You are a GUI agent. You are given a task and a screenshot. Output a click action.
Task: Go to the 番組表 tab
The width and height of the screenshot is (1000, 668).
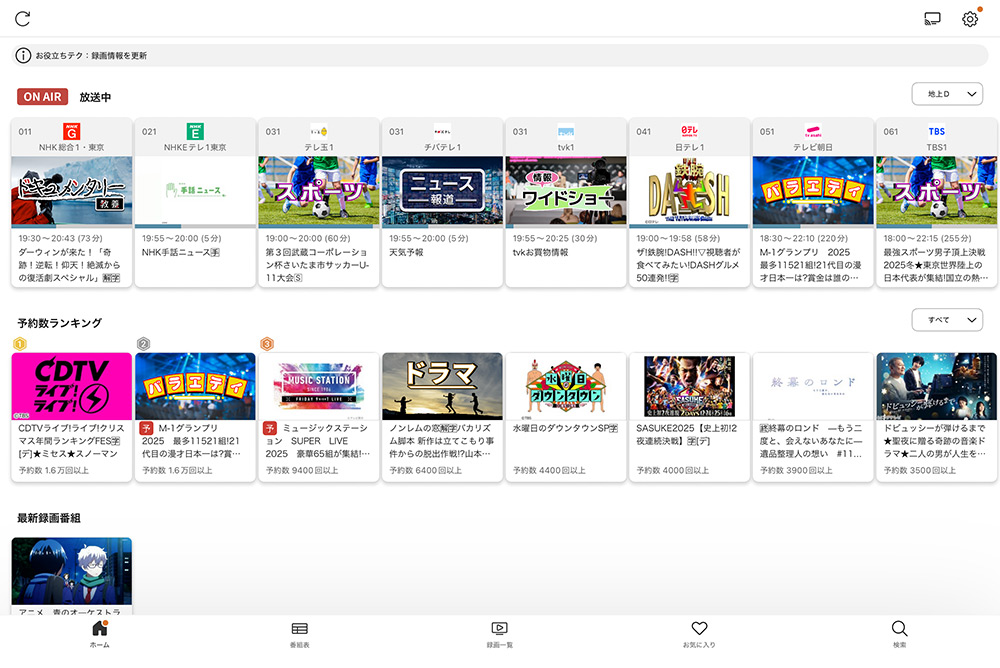click(299, 633)
